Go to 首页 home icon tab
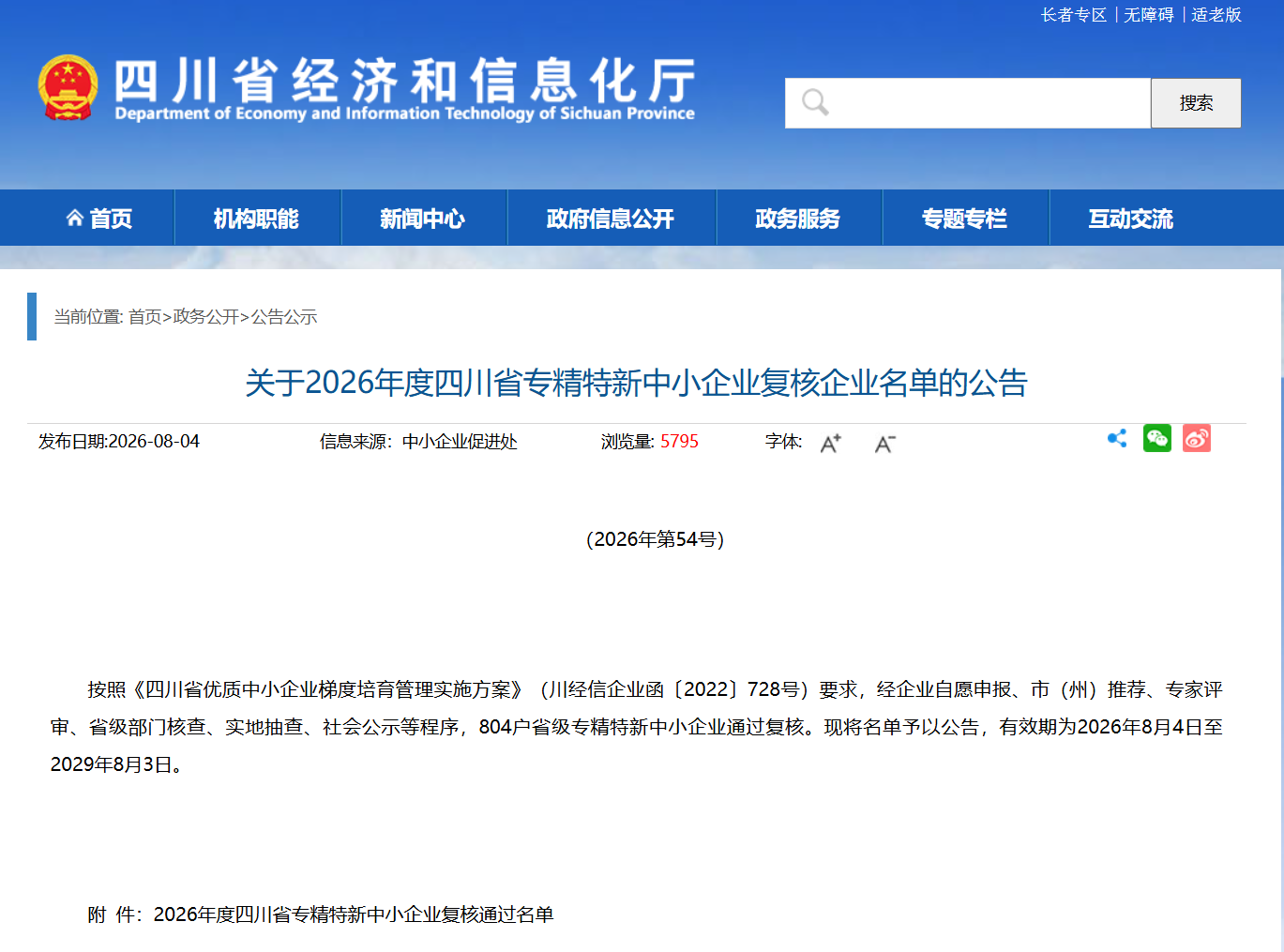 99,219
